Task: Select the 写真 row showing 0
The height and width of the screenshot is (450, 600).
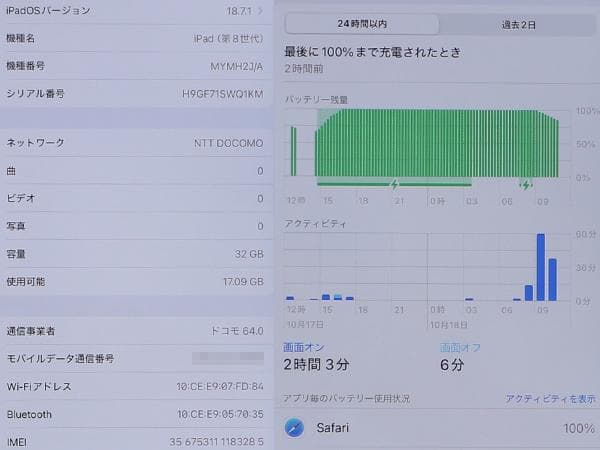Action: [135, 226]
